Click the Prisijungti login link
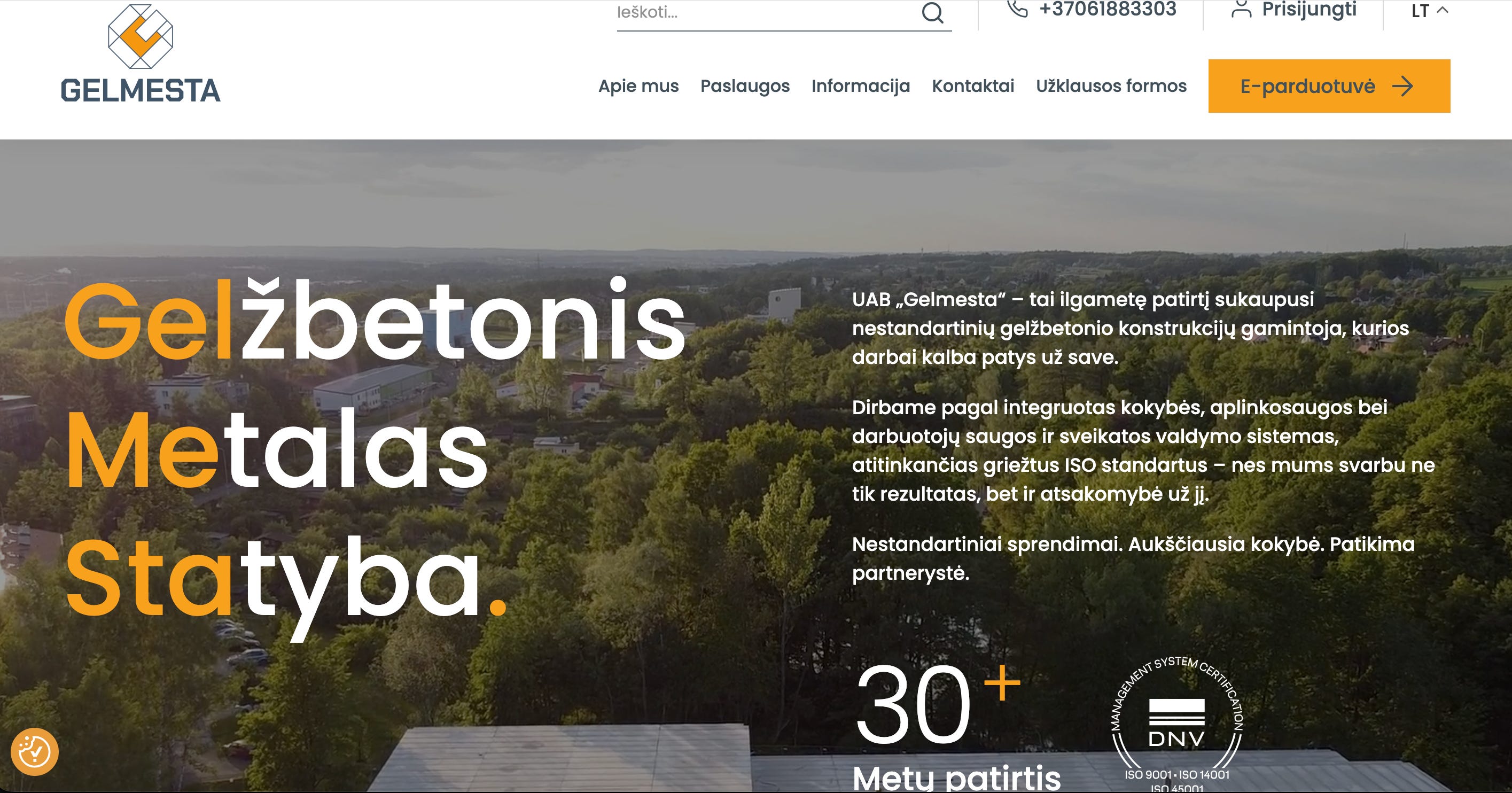Viewport: 1512px width, 793px height. 1309,10
